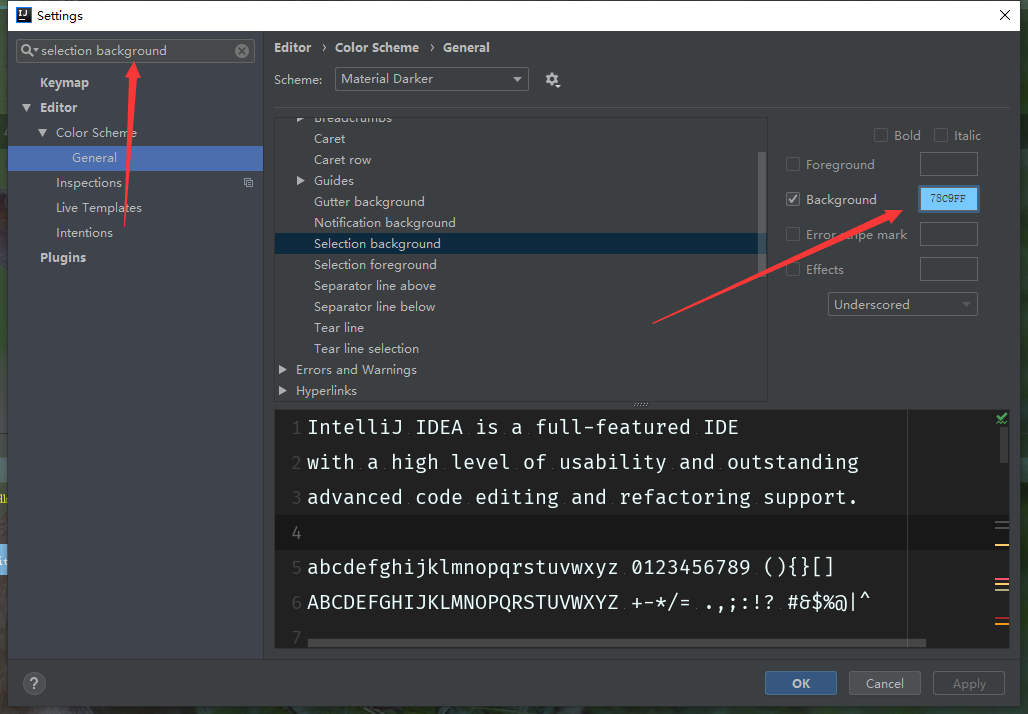Viewport: 1028px width, 714px height.
Task: Click into the settings search field
Action: [135, 50]
